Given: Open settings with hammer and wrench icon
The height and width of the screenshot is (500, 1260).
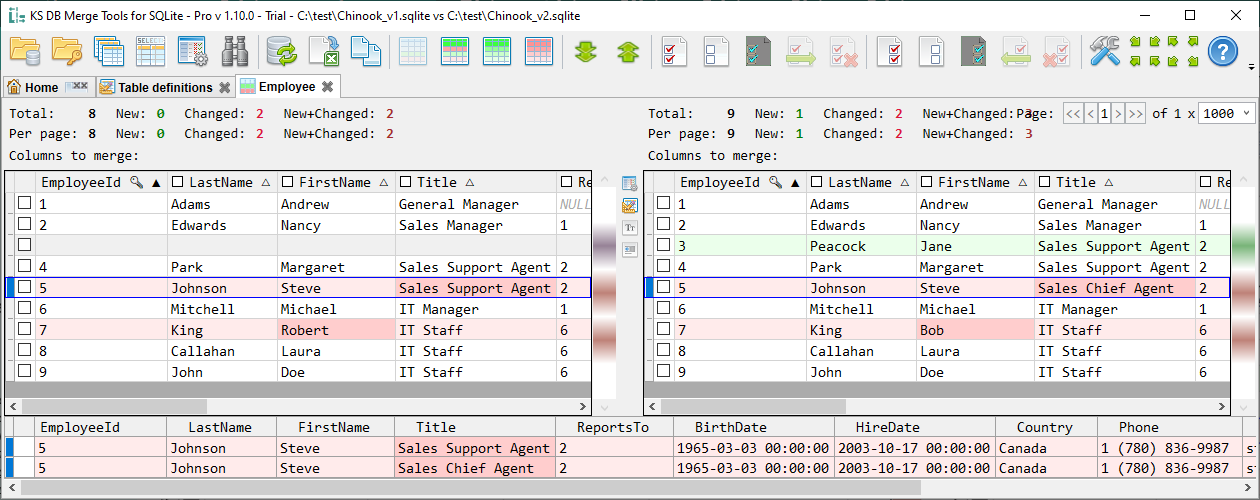Looking at the screenshot, I should coord(1105,50).
